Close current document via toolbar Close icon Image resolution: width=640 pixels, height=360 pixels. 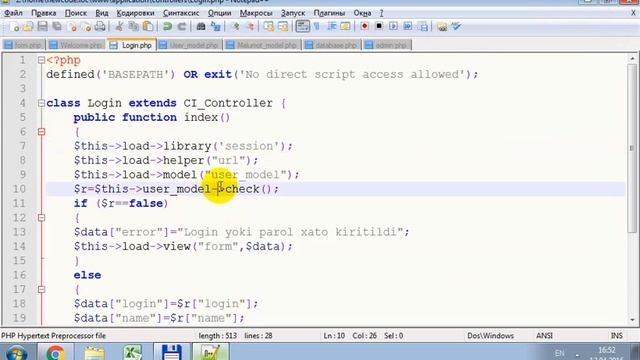[x=72, y=27]
